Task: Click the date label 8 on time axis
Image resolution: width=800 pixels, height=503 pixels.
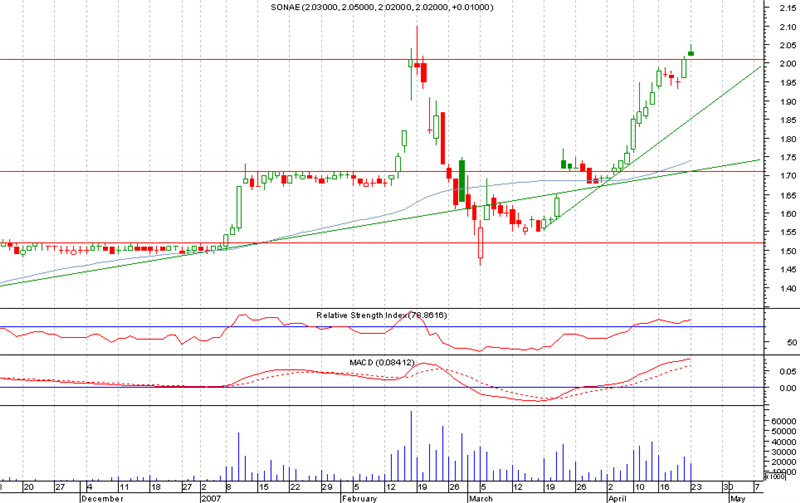Action: coord(229,487)
